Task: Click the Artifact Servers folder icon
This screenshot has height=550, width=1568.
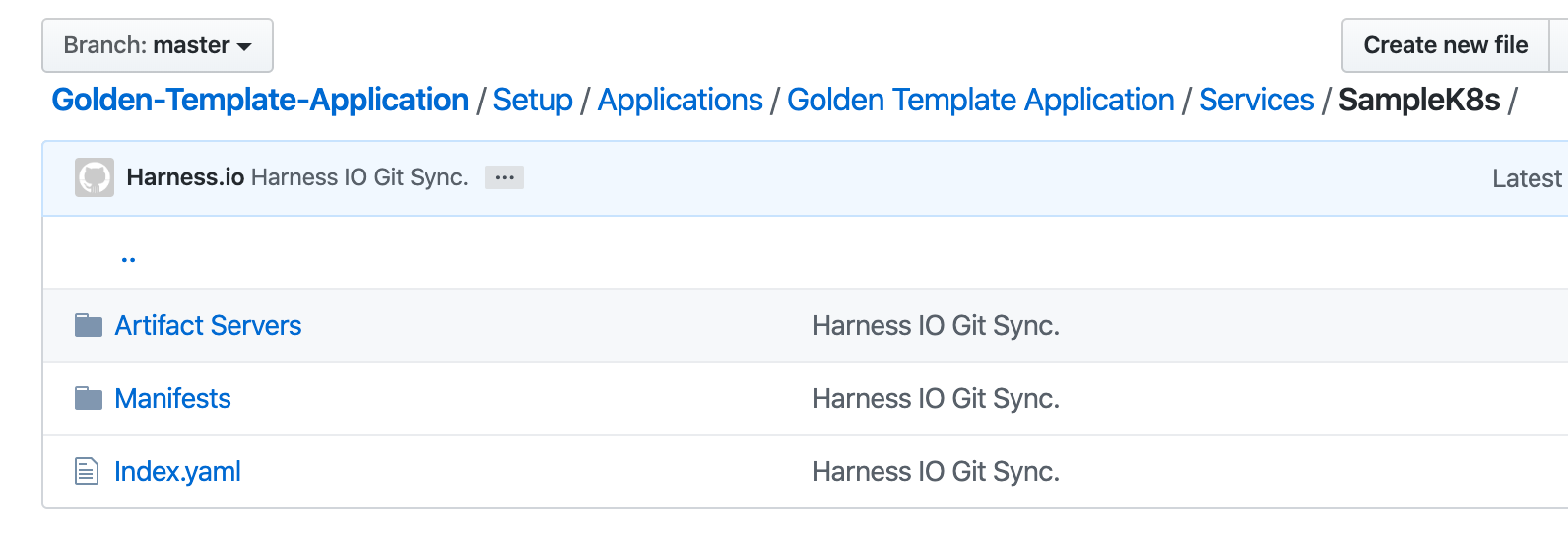Action: click(x=89, y=325)
